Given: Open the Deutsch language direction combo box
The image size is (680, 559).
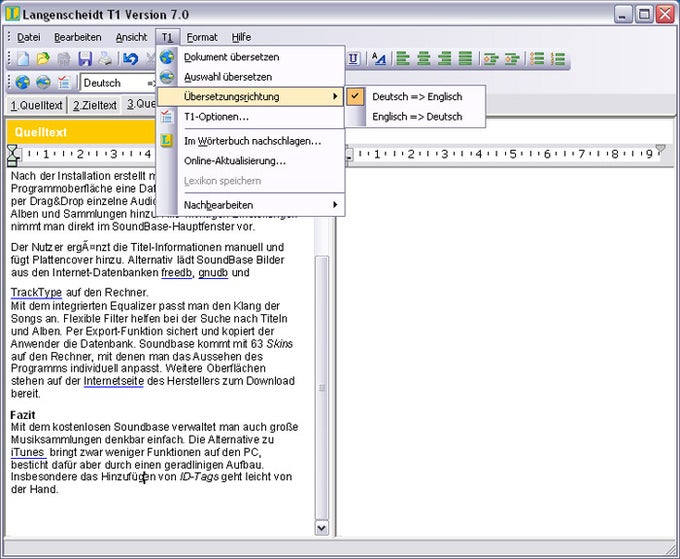Looking at the screenshot, I should pos(118,82).
